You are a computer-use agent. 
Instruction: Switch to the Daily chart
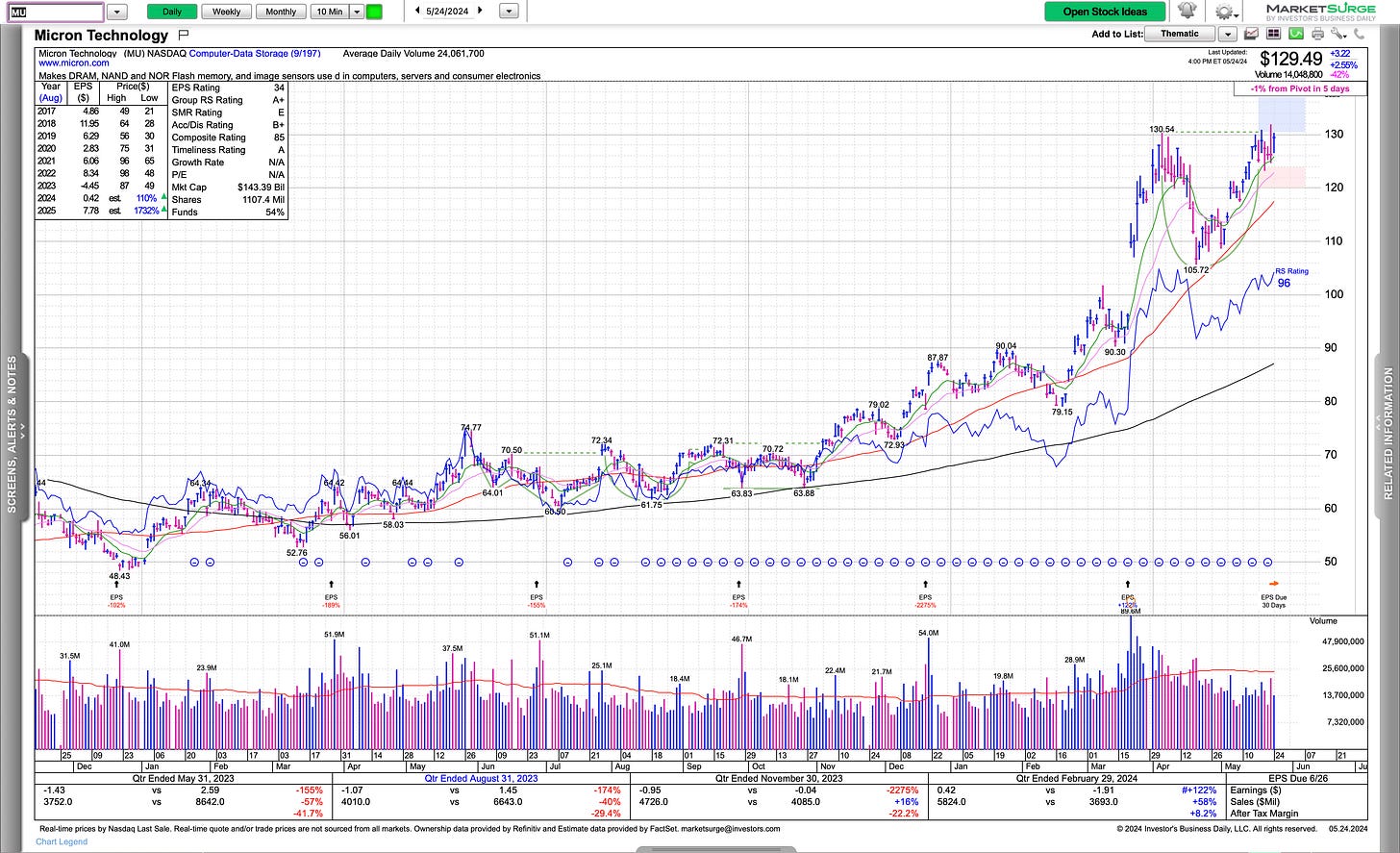pos(171,12)
